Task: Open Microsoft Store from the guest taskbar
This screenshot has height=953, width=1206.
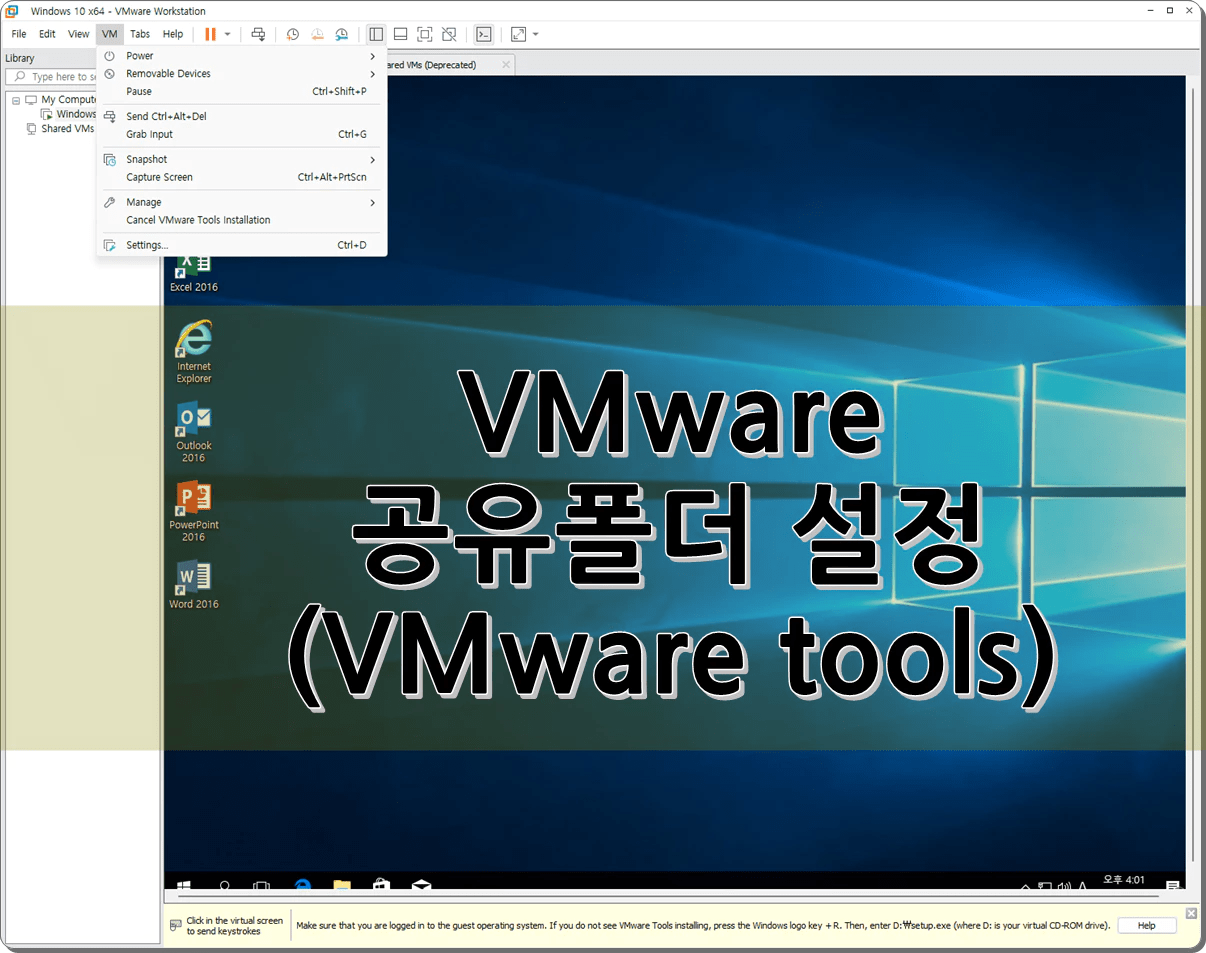Action: (x=381, y=886)
